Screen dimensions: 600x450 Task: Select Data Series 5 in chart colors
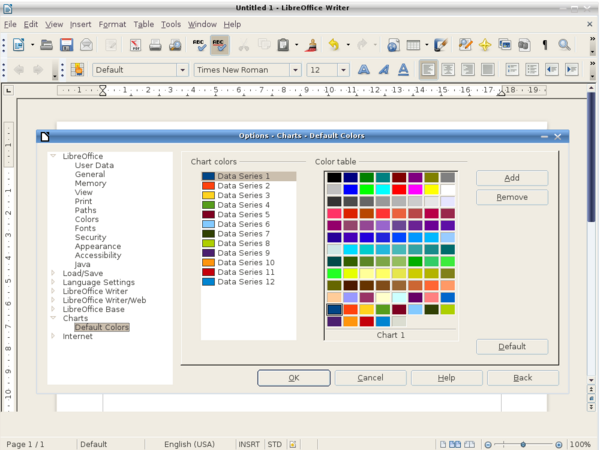click(243, 214)
